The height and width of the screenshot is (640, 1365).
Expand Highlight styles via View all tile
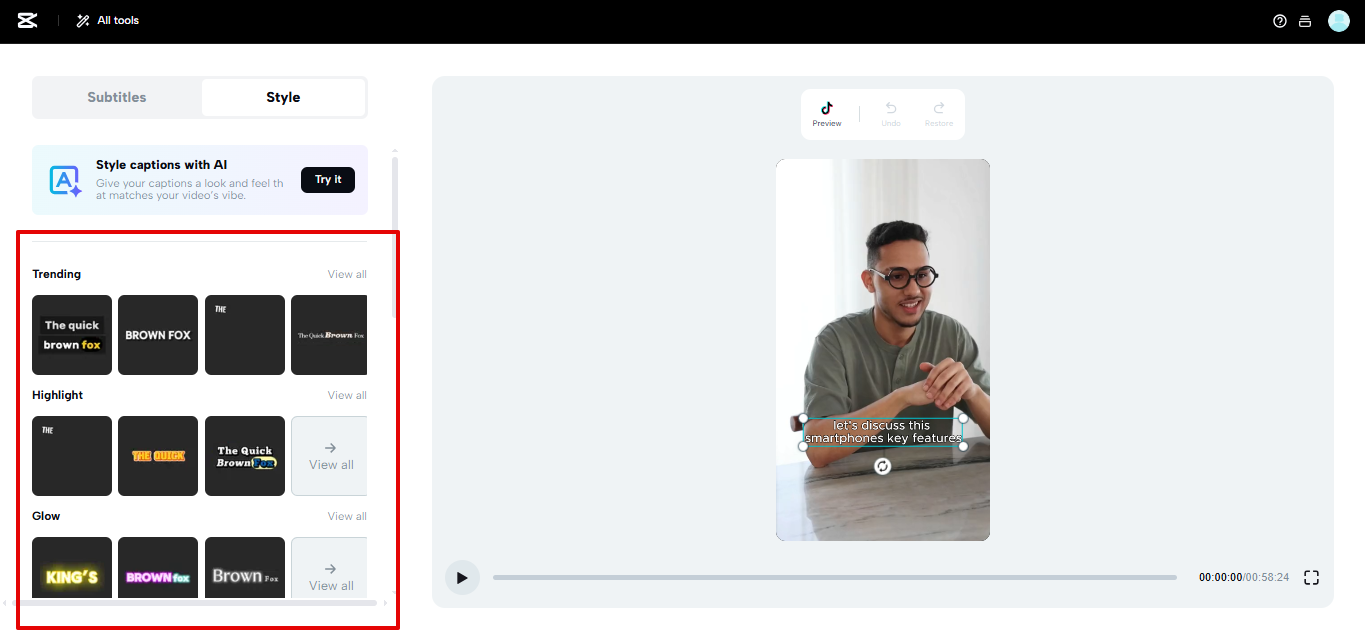pos(329,456)
